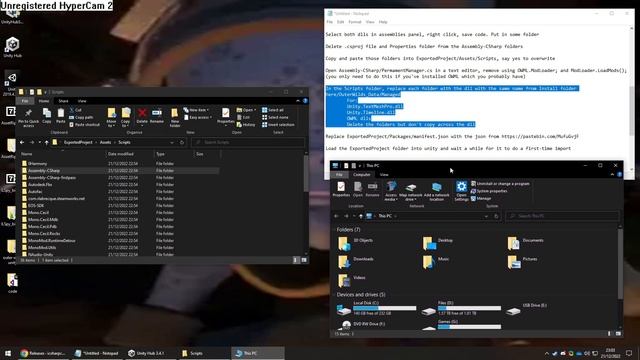Click Properties in Scripts window ribbon
Image resolution: width=640 pixels, height=360 pixels.
(x=225, y=116)
